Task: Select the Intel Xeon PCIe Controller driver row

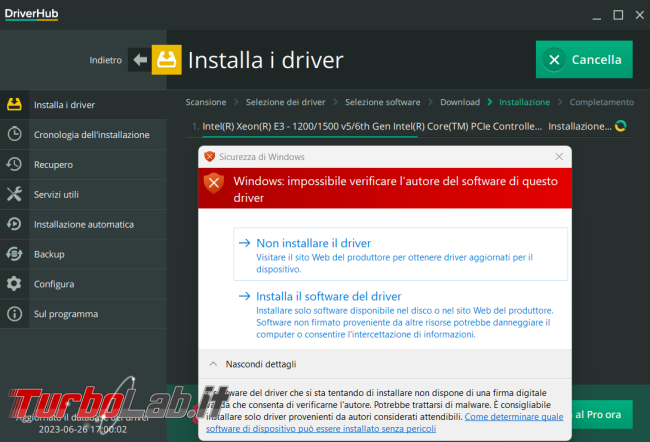Action: click(x=409, y=126)
